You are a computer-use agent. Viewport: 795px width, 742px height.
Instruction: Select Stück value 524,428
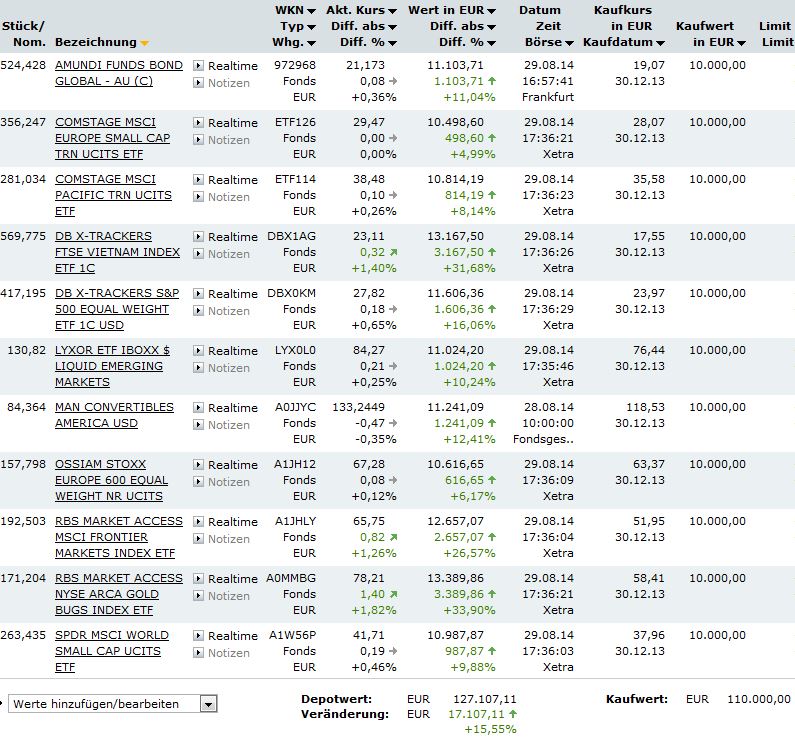point(23,65)
